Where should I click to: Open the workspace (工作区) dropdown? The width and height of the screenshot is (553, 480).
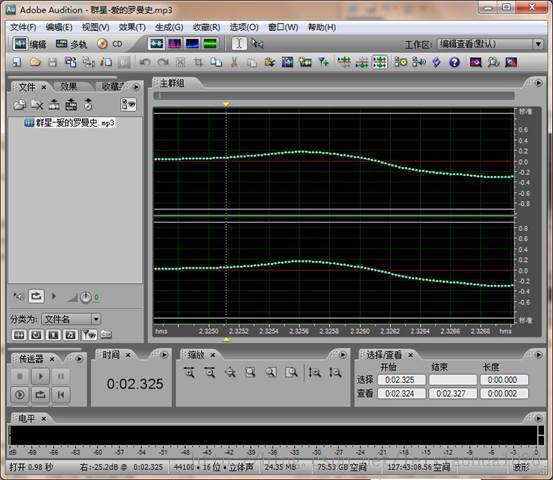(490, 44)
